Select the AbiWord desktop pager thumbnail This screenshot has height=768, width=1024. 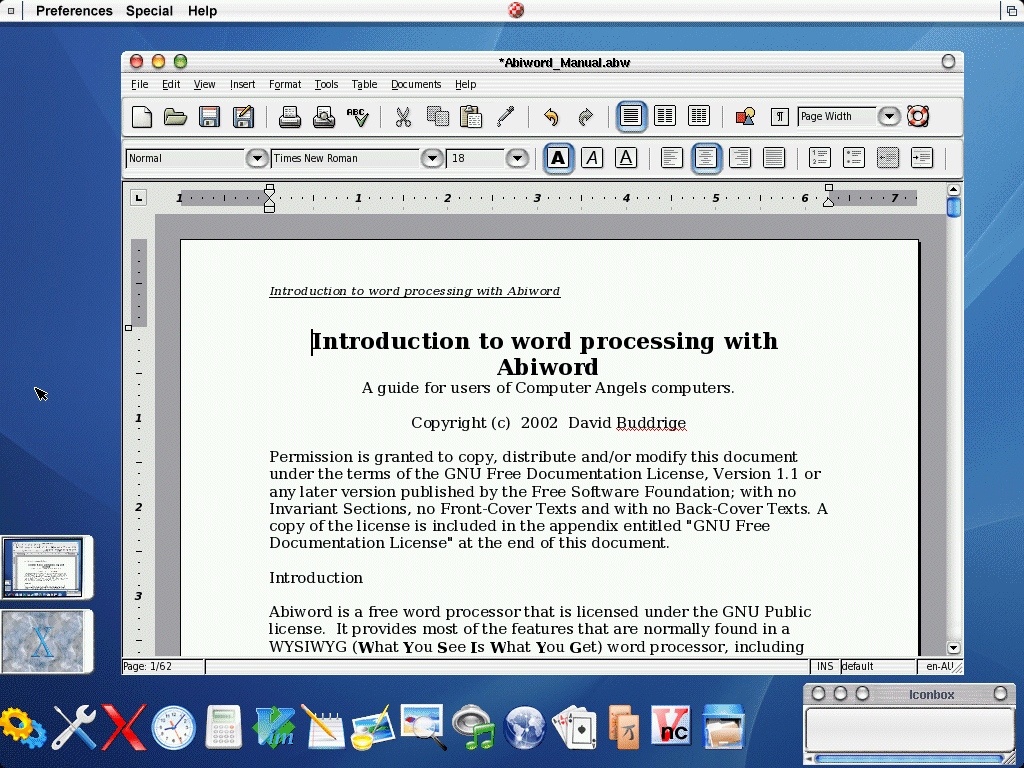(x=44, y=567)
